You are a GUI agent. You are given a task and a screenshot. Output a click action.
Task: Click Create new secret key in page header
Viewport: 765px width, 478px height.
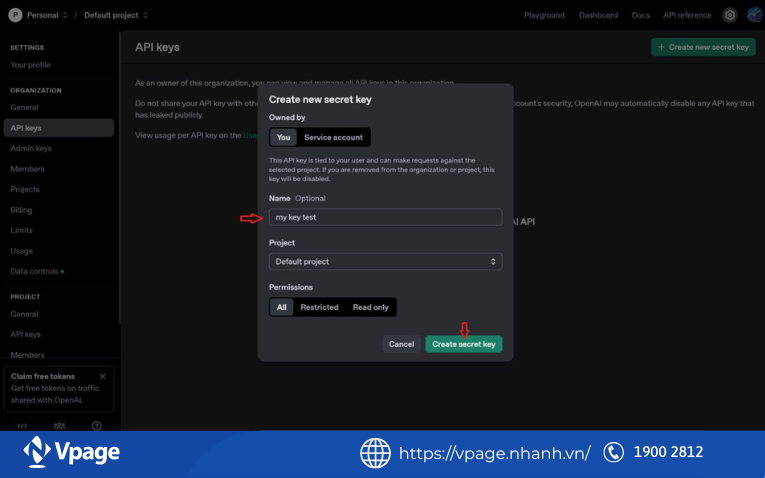tap(703, 47)
